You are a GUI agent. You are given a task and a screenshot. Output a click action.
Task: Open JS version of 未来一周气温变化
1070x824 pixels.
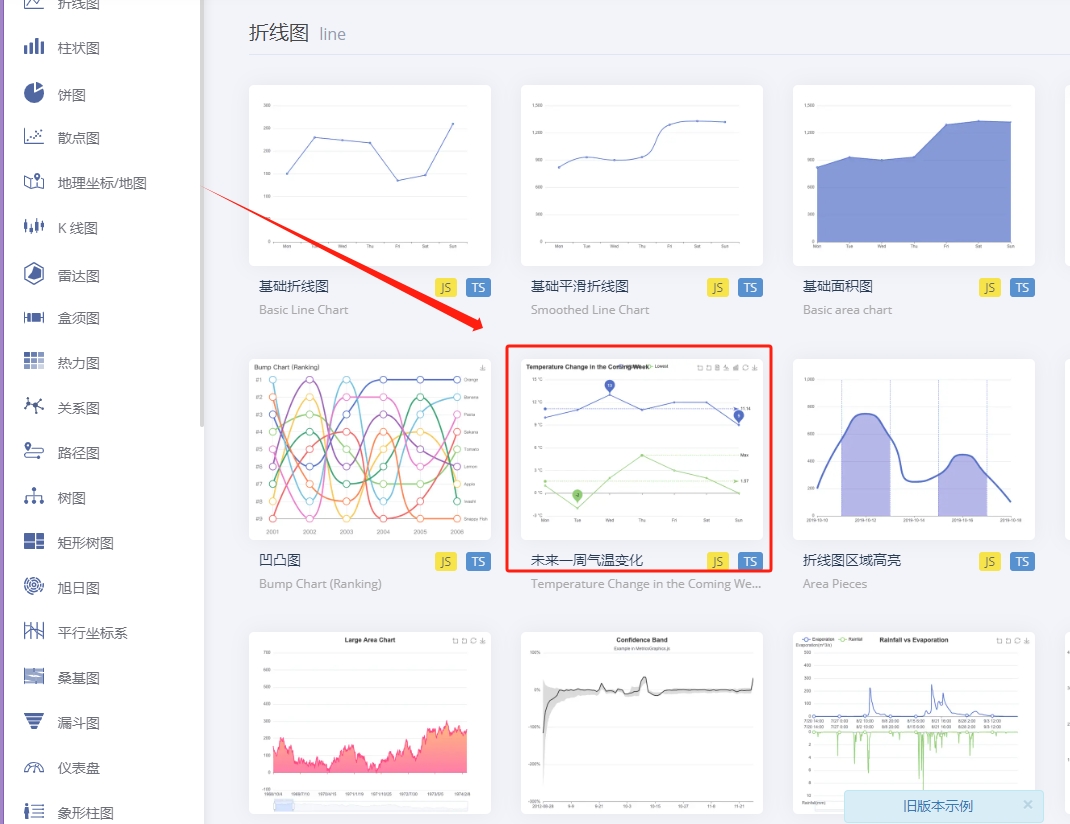tap(717, 561)
